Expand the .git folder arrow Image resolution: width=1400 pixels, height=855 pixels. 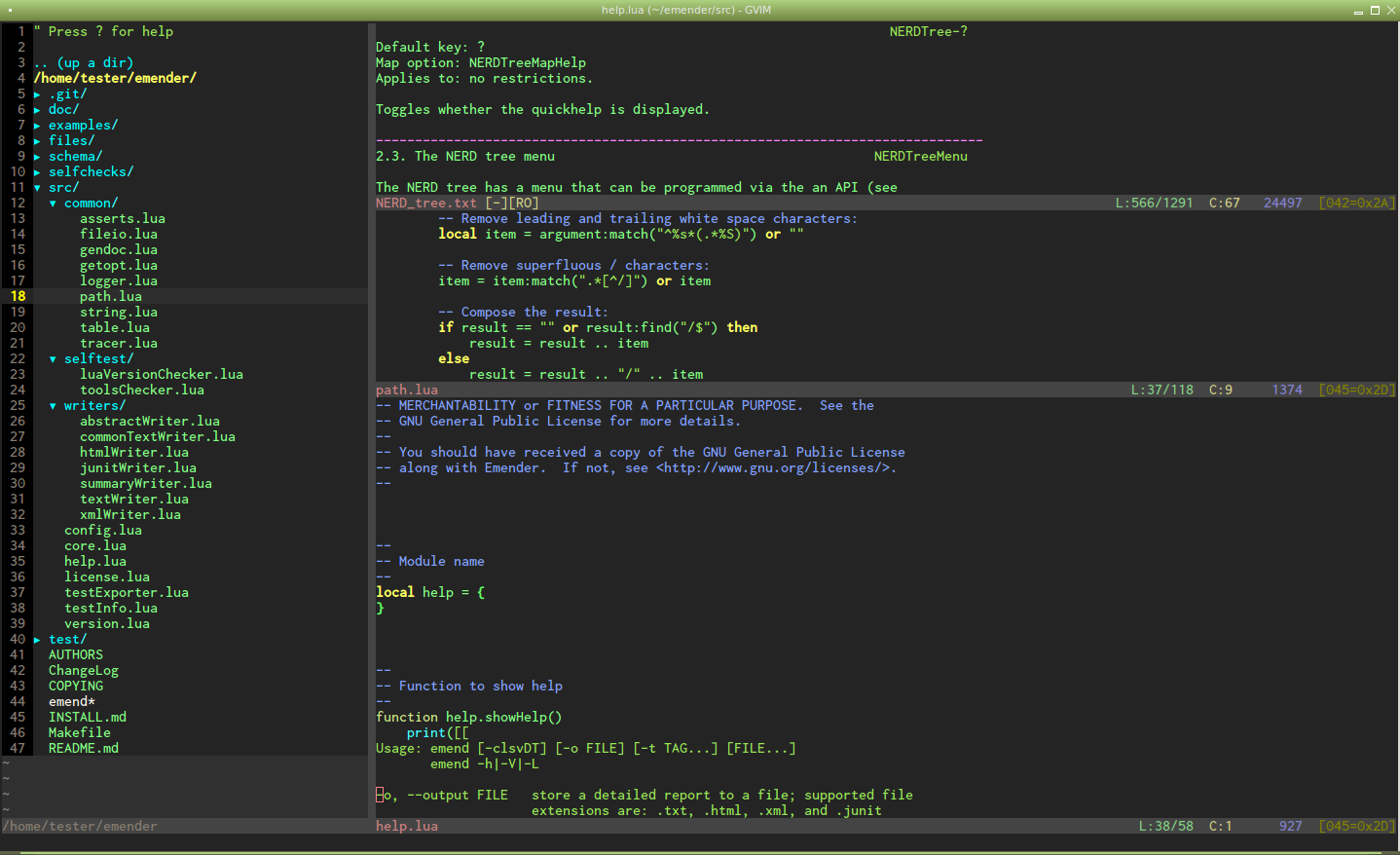point(37,94)
